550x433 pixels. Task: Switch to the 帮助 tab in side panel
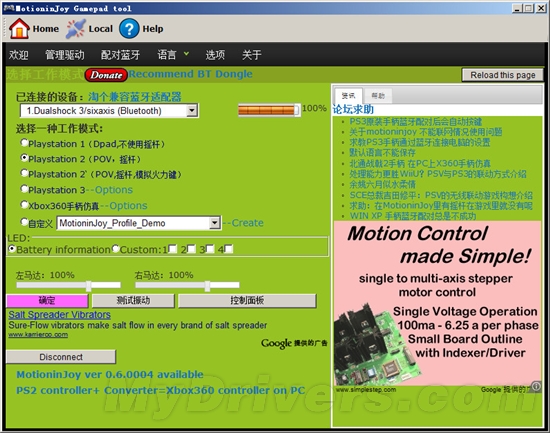tap(378, 95)
